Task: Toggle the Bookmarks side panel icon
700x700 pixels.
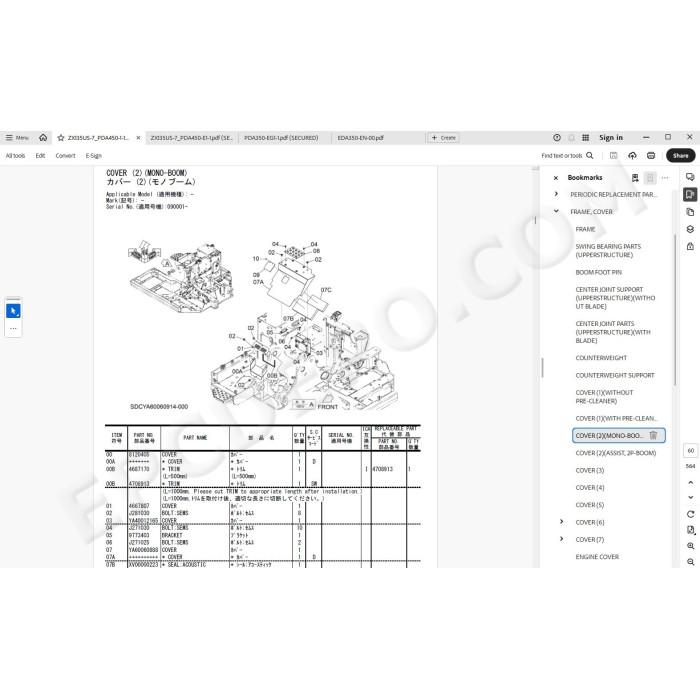Action: pyautogui.click(x=690, y=194)
